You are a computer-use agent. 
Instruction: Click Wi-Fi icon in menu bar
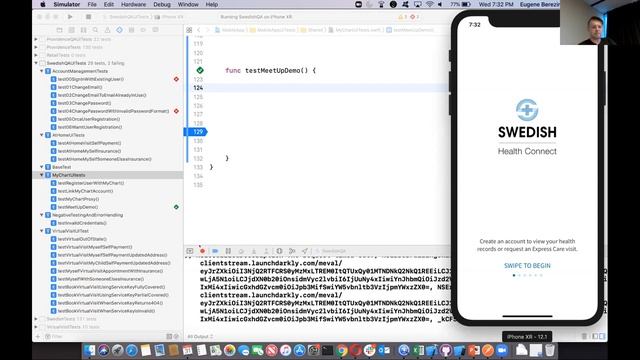[430, 4]
